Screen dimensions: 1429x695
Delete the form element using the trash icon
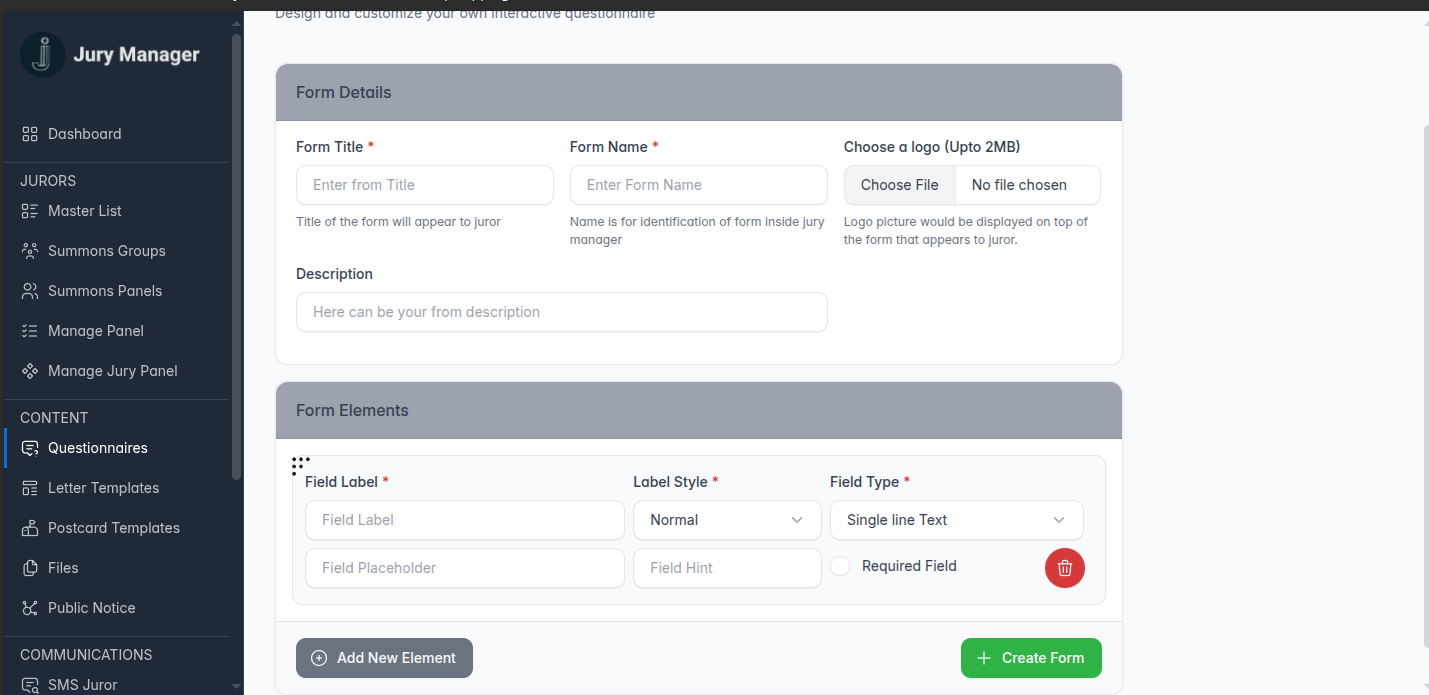(1064, 567)
